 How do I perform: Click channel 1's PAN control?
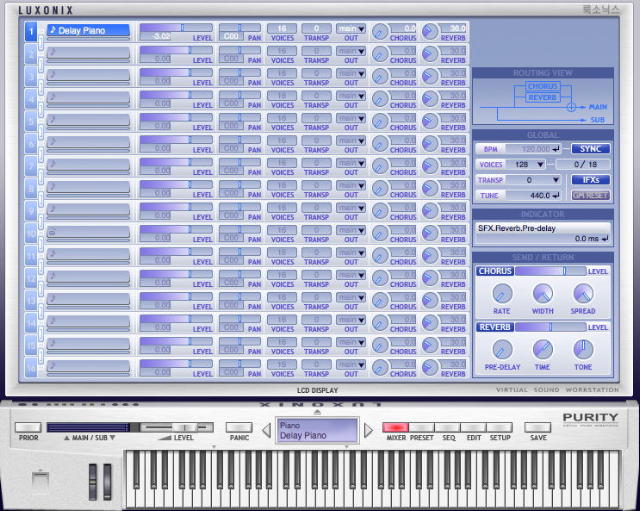coord(240,28)
